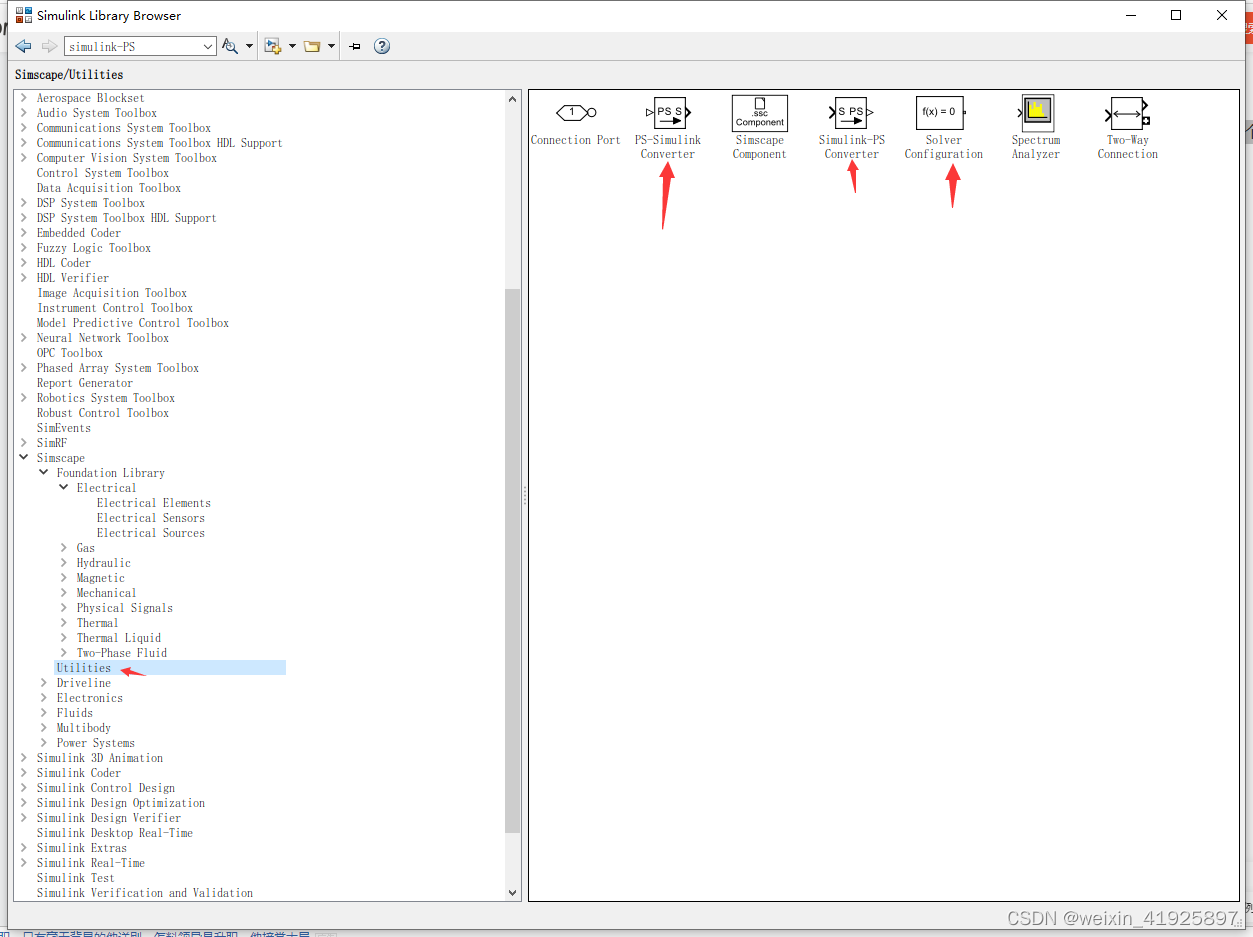
Task: Select the Connection Port block icon
Action: point(576,112)
